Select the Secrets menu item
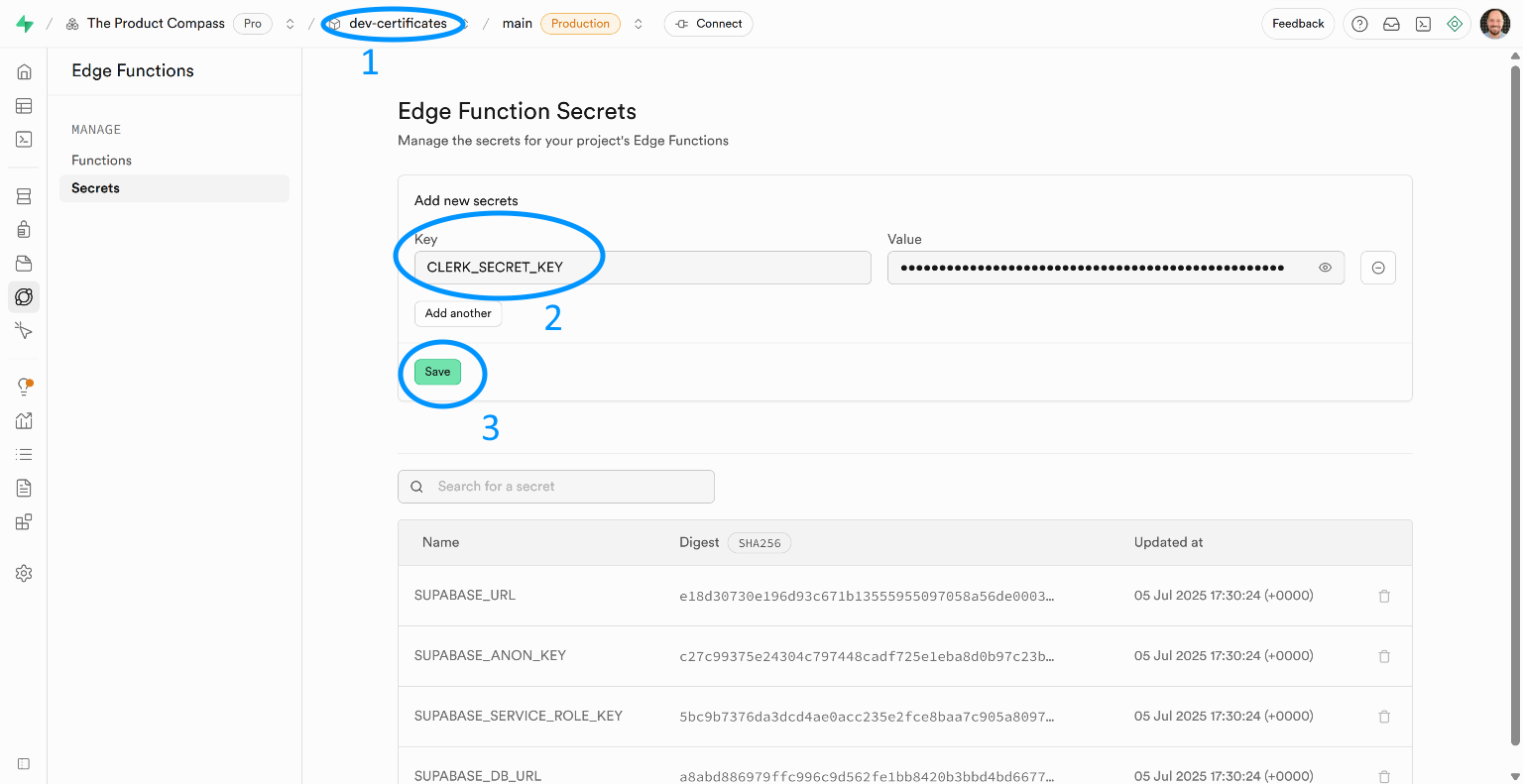 (x=95, y=187)
